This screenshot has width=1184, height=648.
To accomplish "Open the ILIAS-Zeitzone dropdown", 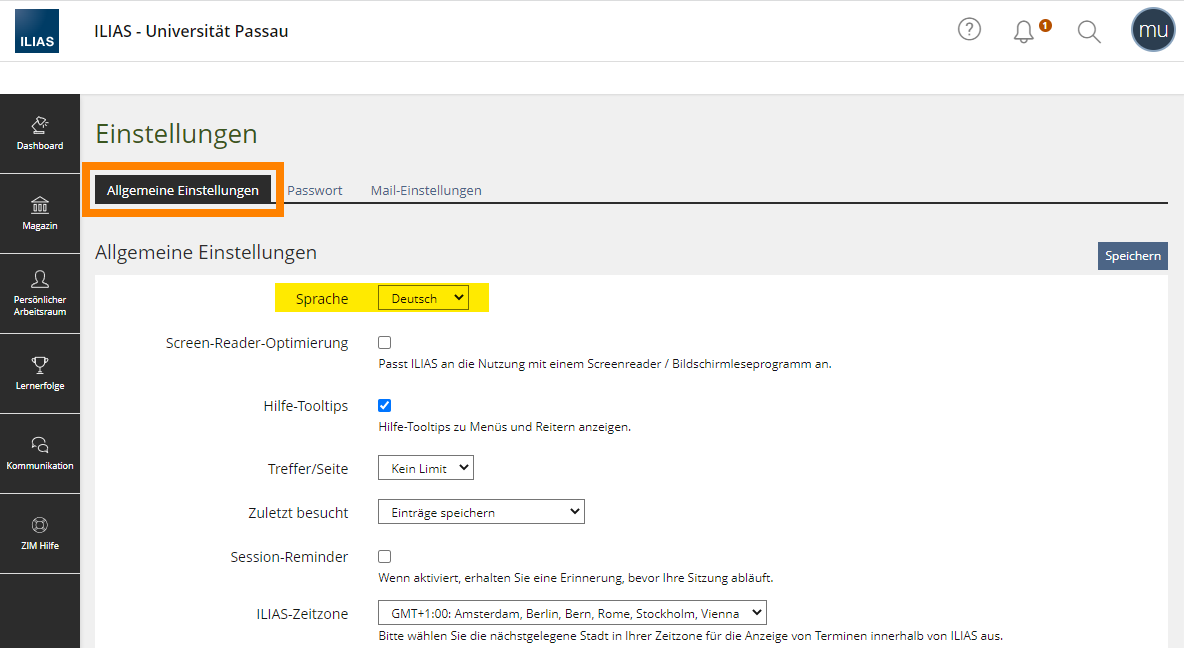I will 572,613.
